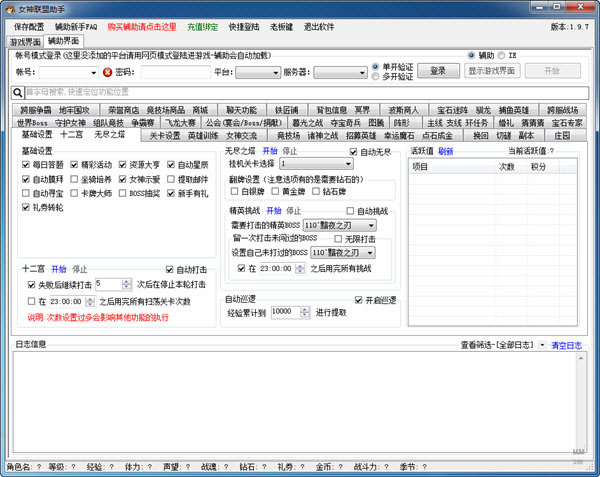Enable 精英挑战 自动挑战 checkbox
600x477 pixels.
tap(350, 211)
